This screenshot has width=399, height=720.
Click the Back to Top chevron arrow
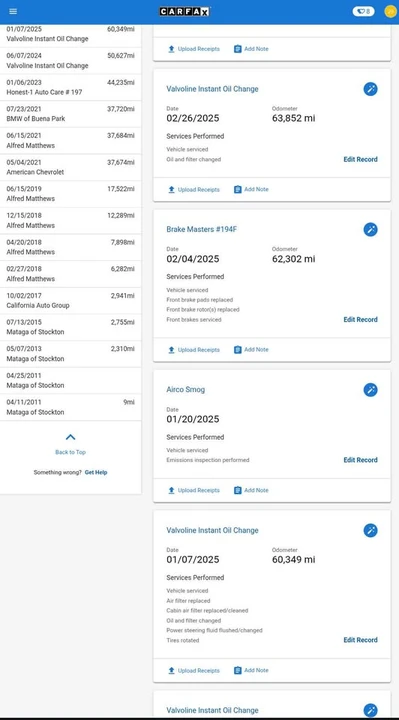pos(70,437)
